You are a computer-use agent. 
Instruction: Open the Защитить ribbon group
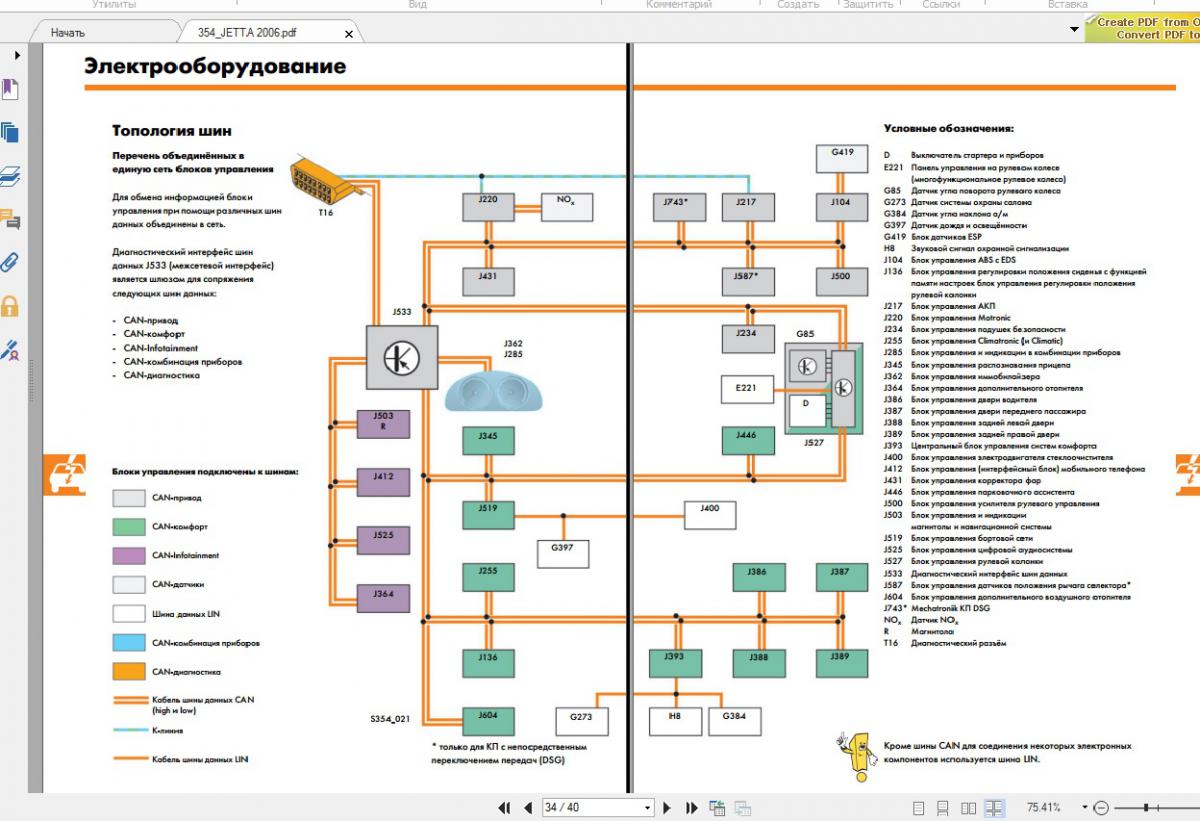[868, 5]
